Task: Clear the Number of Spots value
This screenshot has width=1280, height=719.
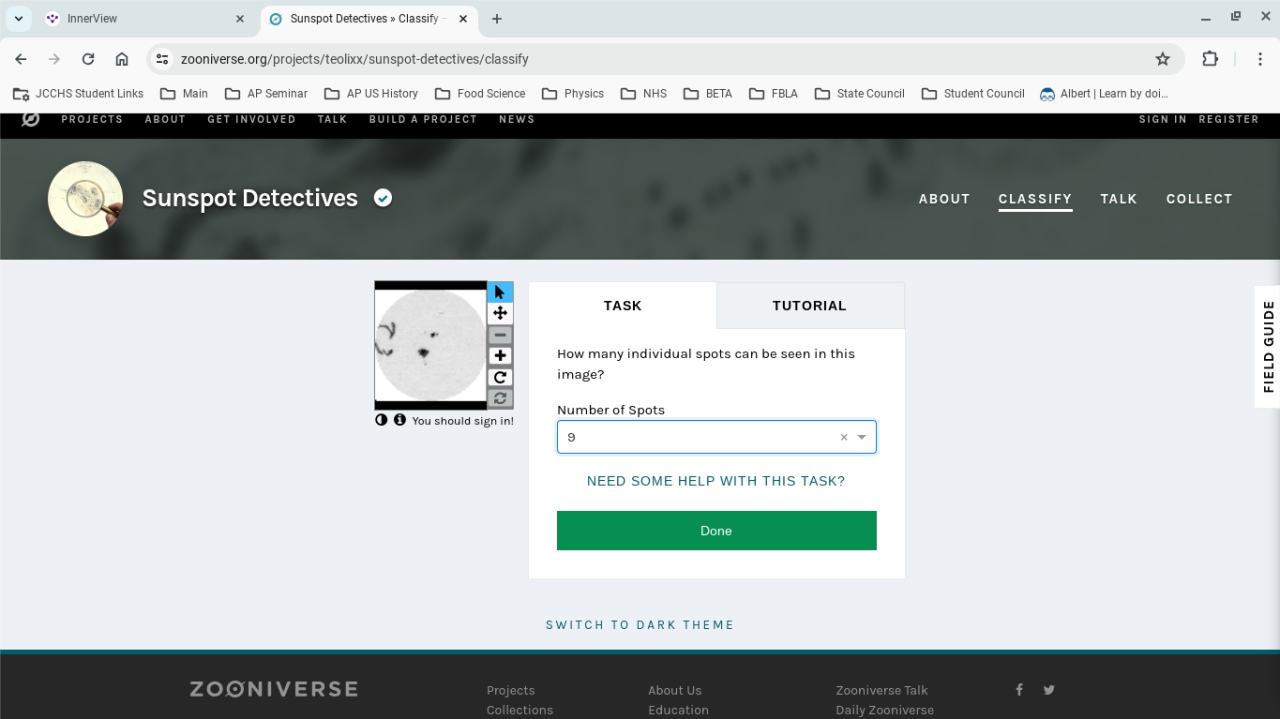Action: click(843, 437)
